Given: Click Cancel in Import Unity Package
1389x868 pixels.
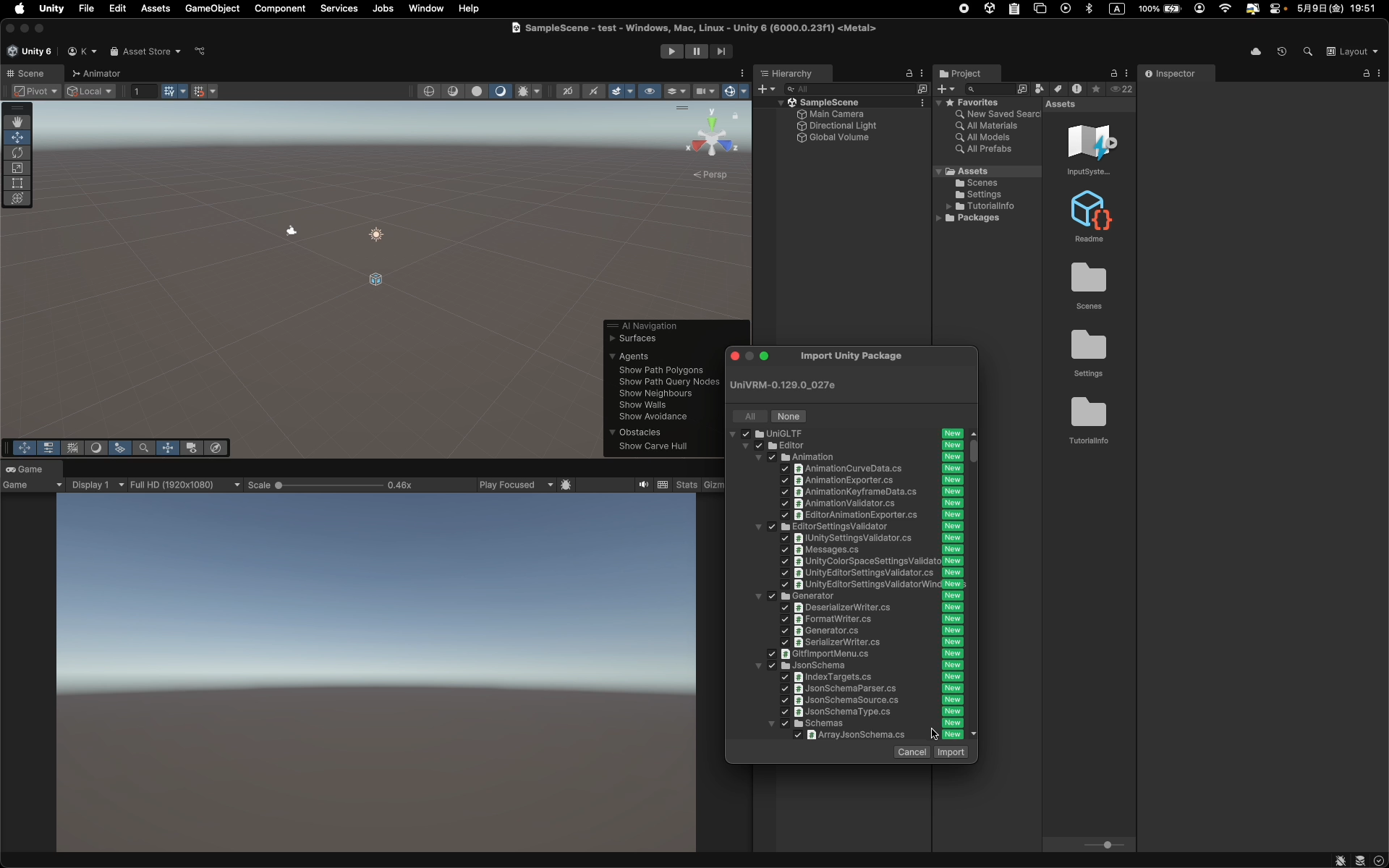Looking at the screenshot, I should (912, 752).
